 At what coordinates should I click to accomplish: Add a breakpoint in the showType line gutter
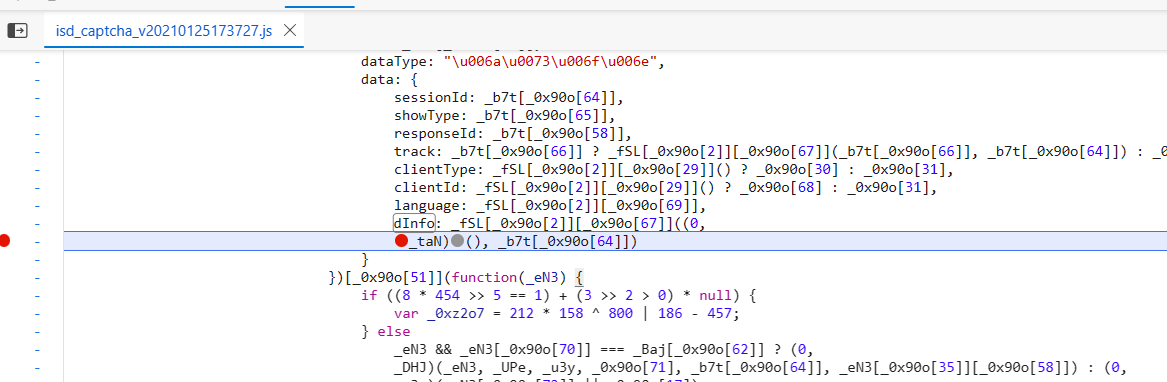click(37, 115)
